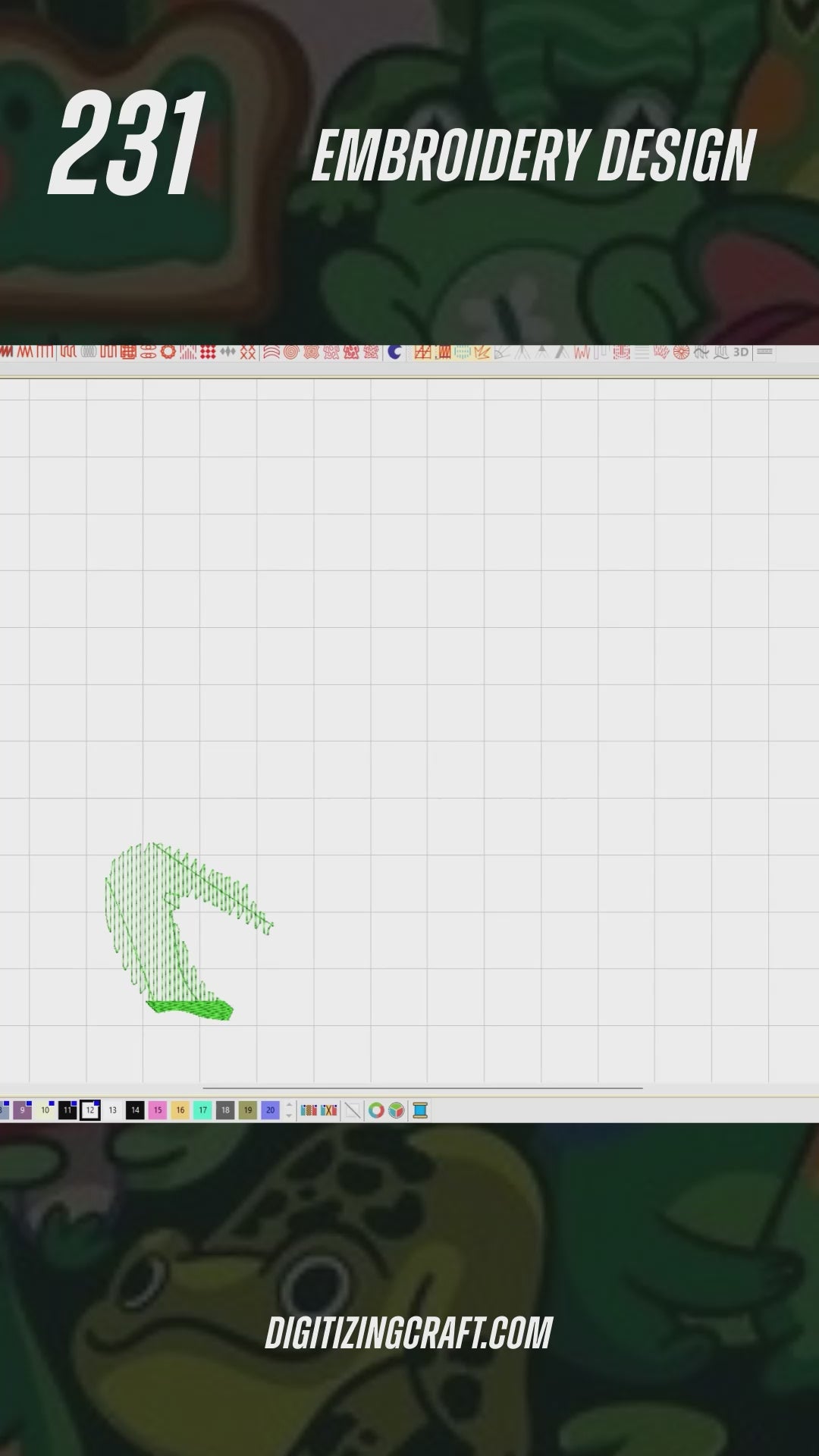Viewport: 819px width, 1456px height.
Task: Select the red XX cross stitch icon
Action: [248, 352]
